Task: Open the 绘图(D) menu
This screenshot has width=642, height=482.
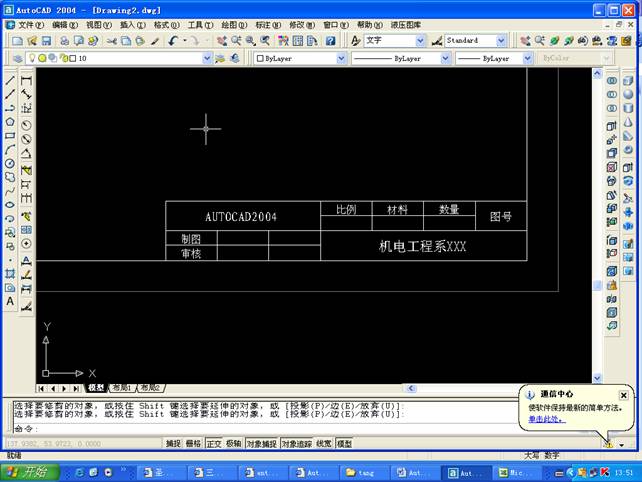Action: (x=234, y=25)
